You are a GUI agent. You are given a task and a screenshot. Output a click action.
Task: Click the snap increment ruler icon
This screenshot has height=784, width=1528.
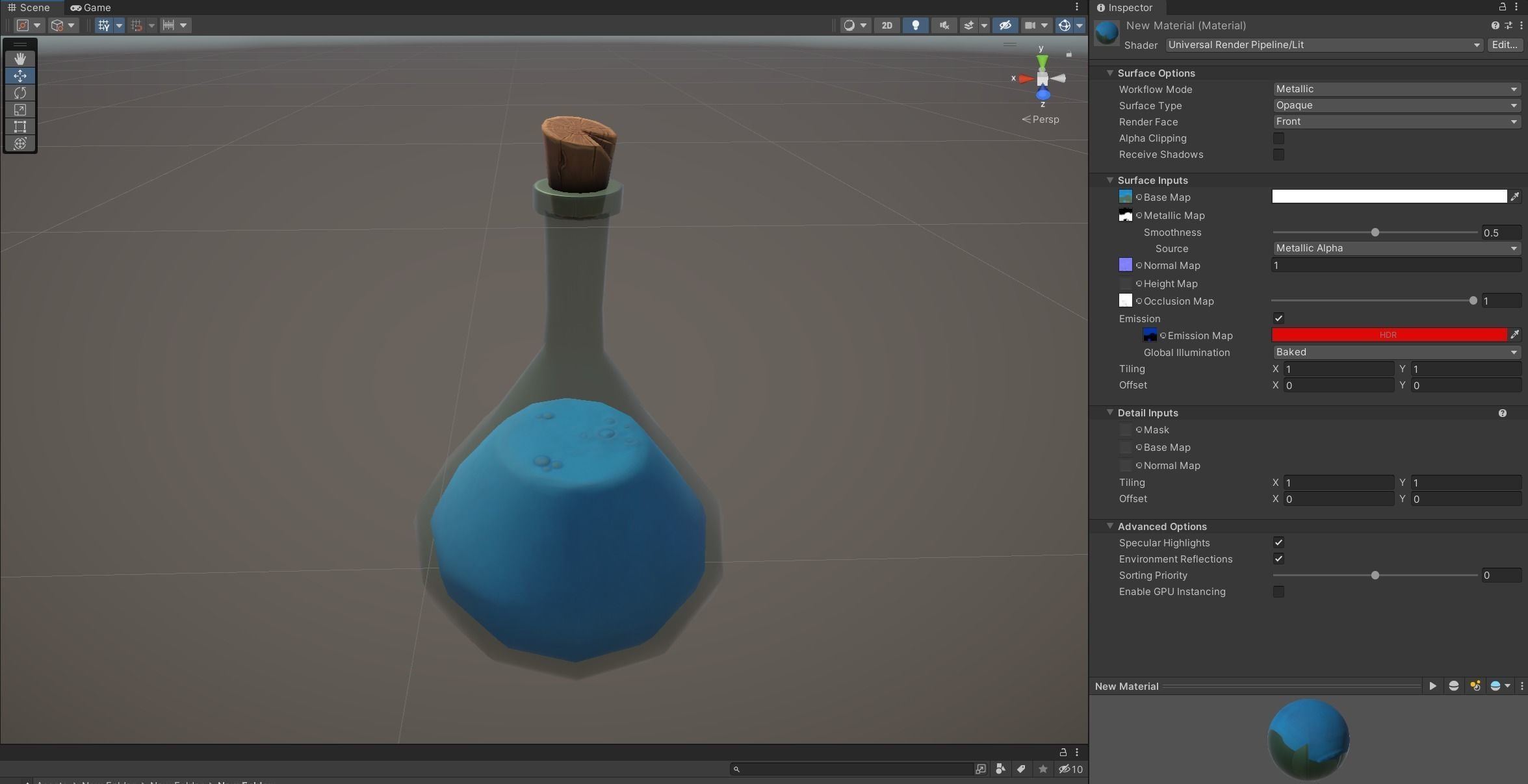(x=169, y=25)
